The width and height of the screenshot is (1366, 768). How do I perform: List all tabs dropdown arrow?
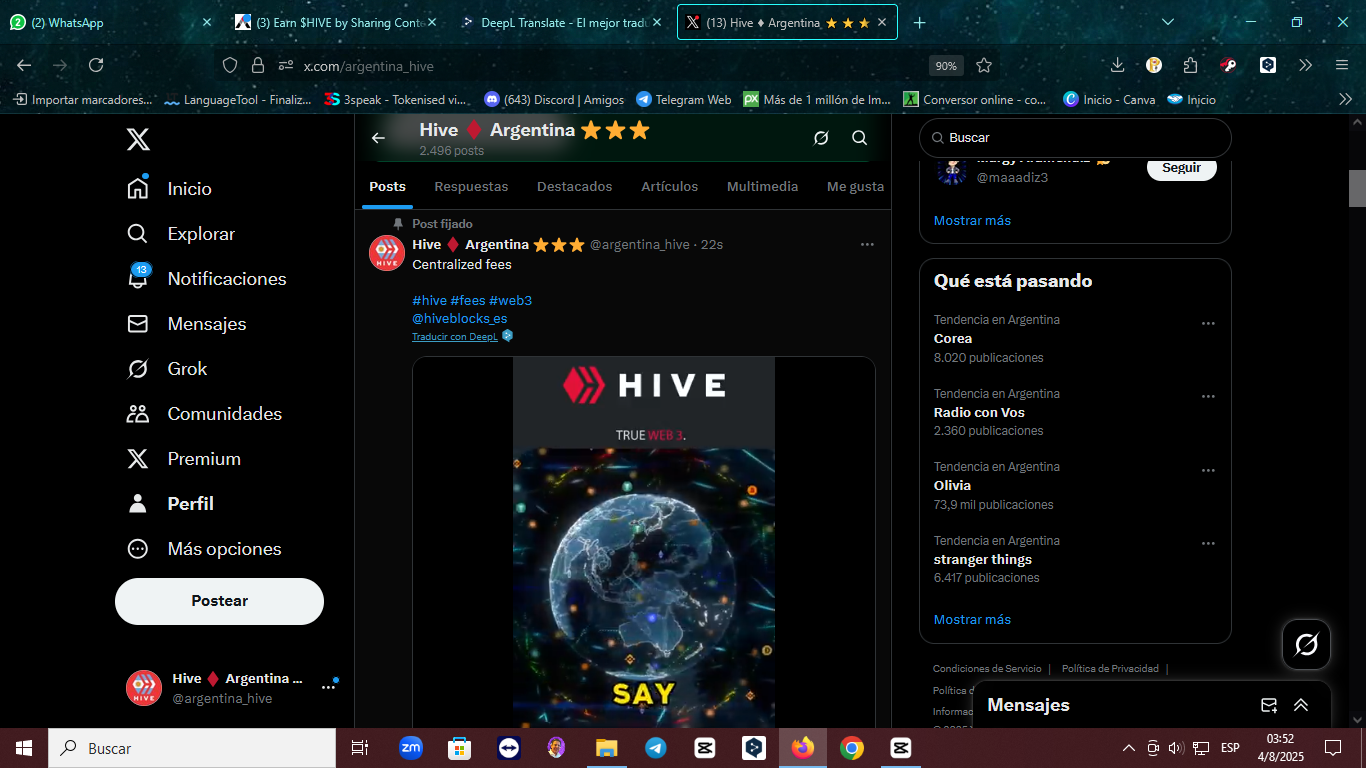pyautogui.click(x=1168, y=22)
